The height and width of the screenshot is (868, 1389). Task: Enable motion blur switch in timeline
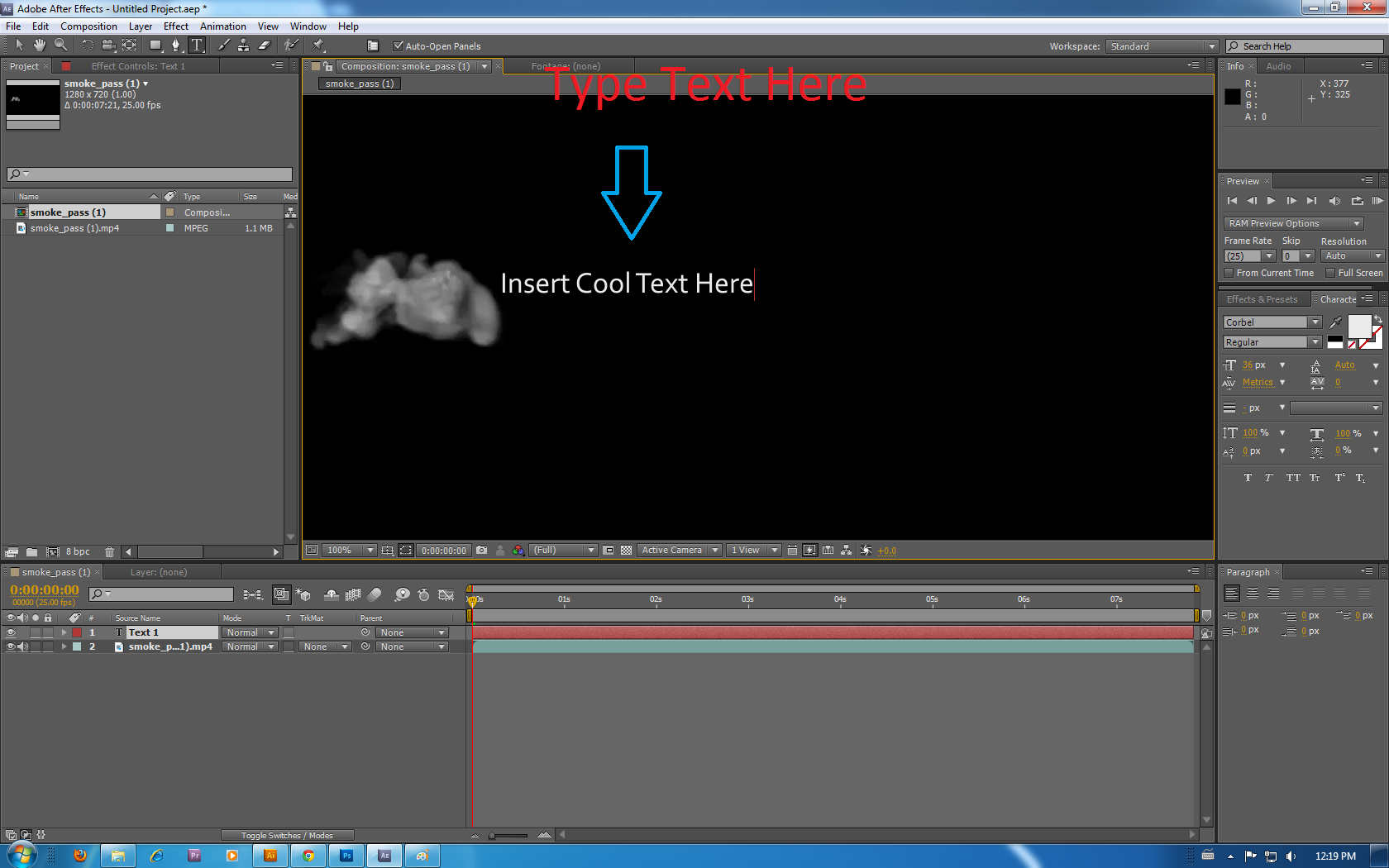[x=375, y=594]
